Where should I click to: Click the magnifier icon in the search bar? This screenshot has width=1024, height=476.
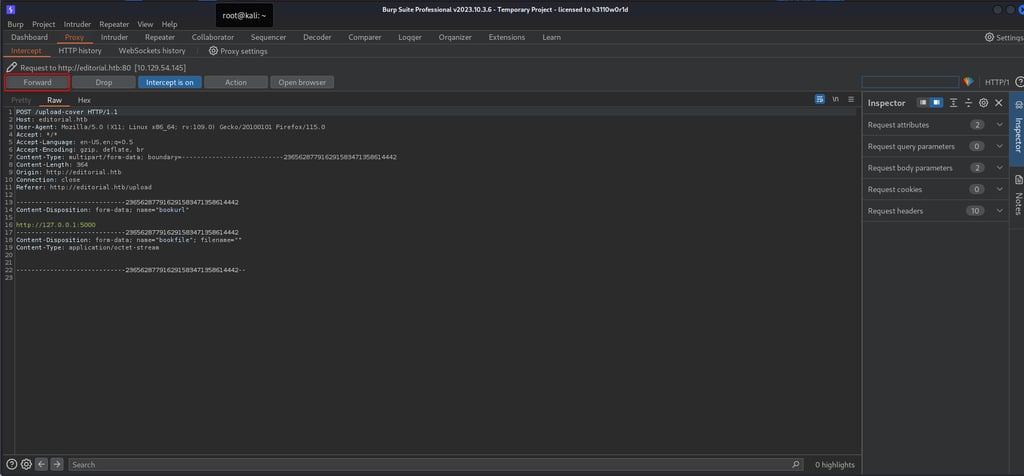click(795, 464)
